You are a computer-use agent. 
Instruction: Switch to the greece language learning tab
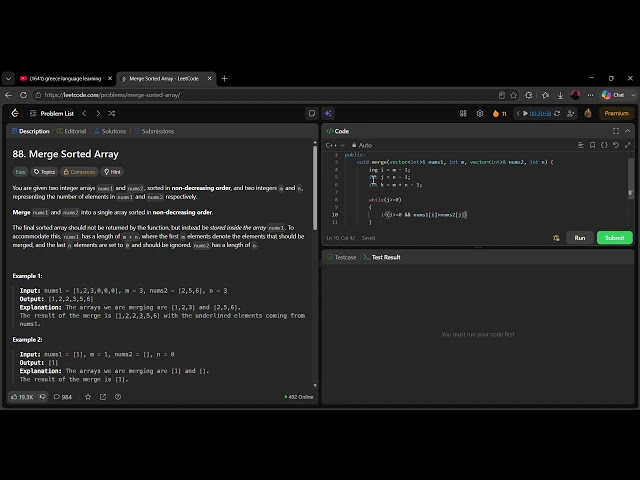click(x=67, y=78)
